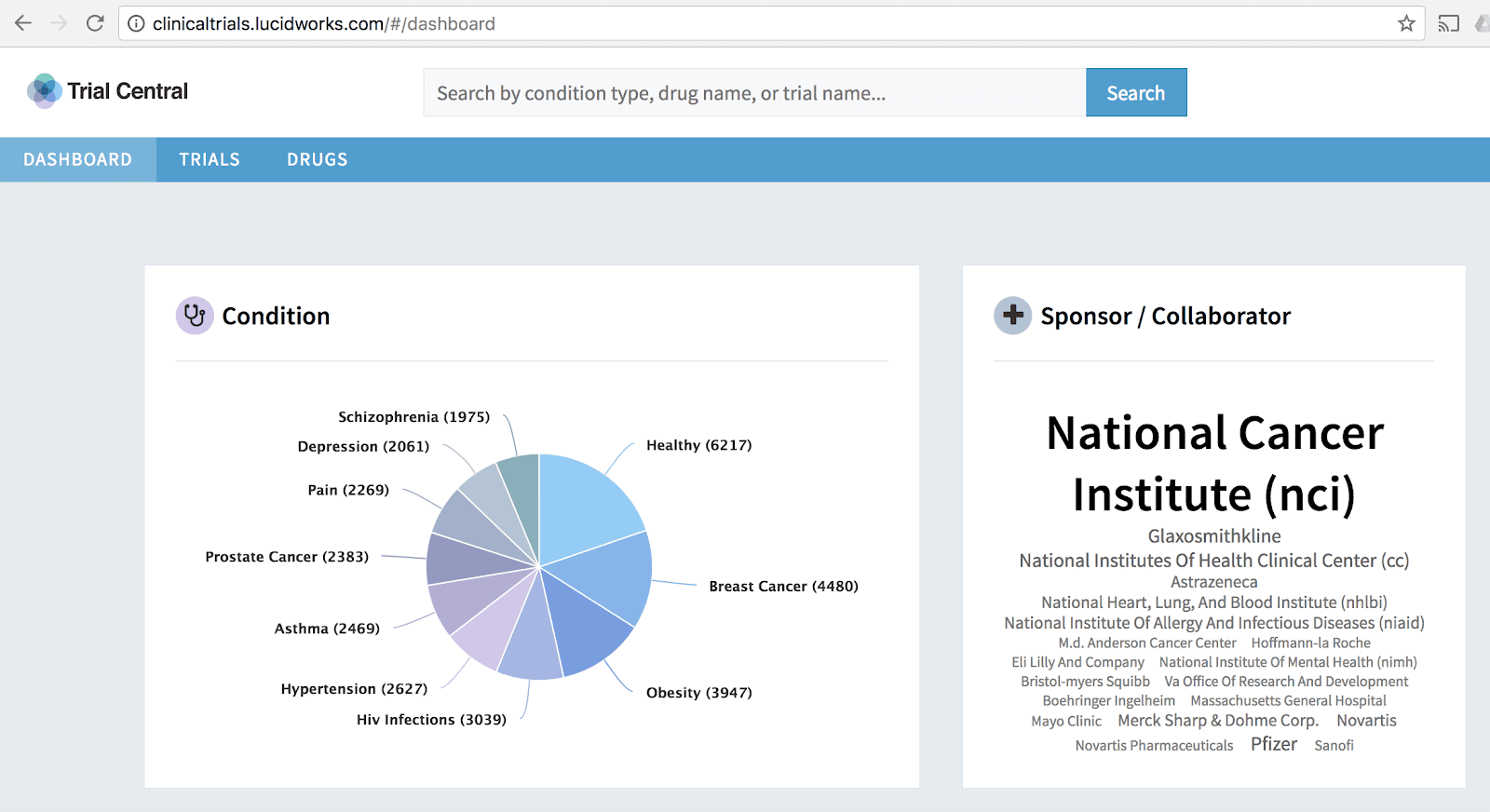Viewport: 1490px width, 812px height.
Task: Pick Novartis sponsor next to Merck
Action: click(x=1367, y=721)
